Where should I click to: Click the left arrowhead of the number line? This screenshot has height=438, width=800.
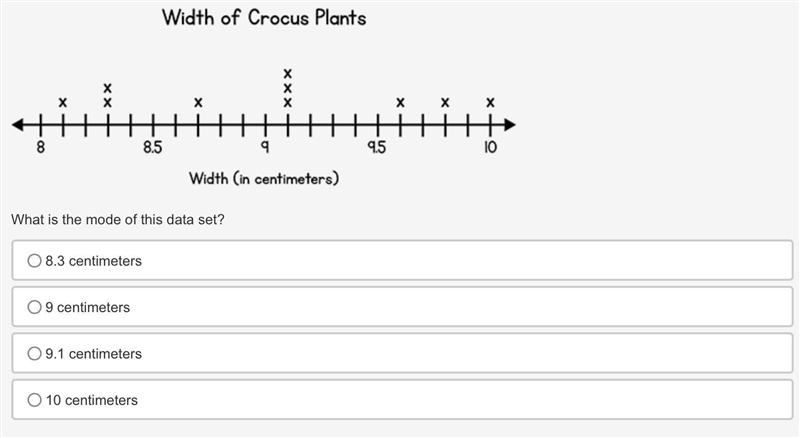(18, 125)
